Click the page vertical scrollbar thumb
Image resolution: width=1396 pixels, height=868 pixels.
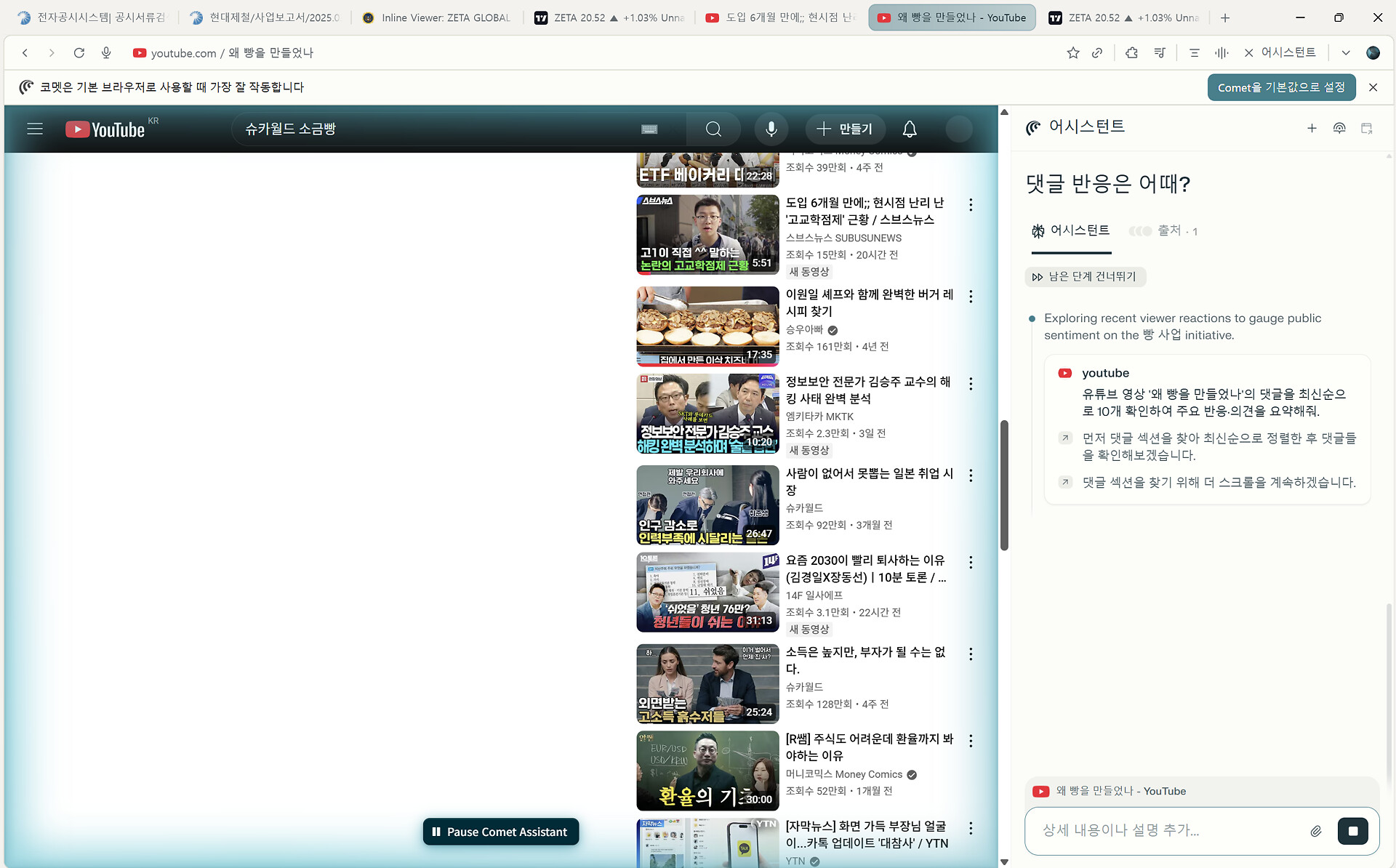1004,485
